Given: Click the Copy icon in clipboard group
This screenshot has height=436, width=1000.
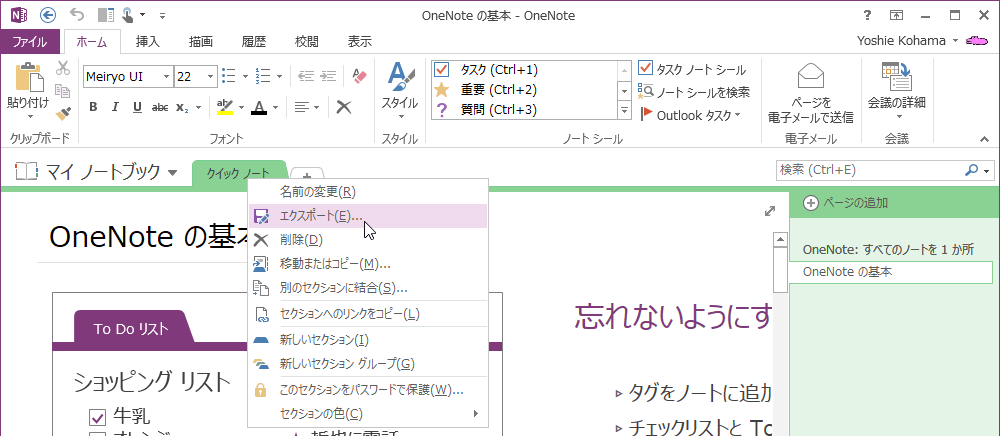Looking at the screenshot, I should tap(62, 91).
